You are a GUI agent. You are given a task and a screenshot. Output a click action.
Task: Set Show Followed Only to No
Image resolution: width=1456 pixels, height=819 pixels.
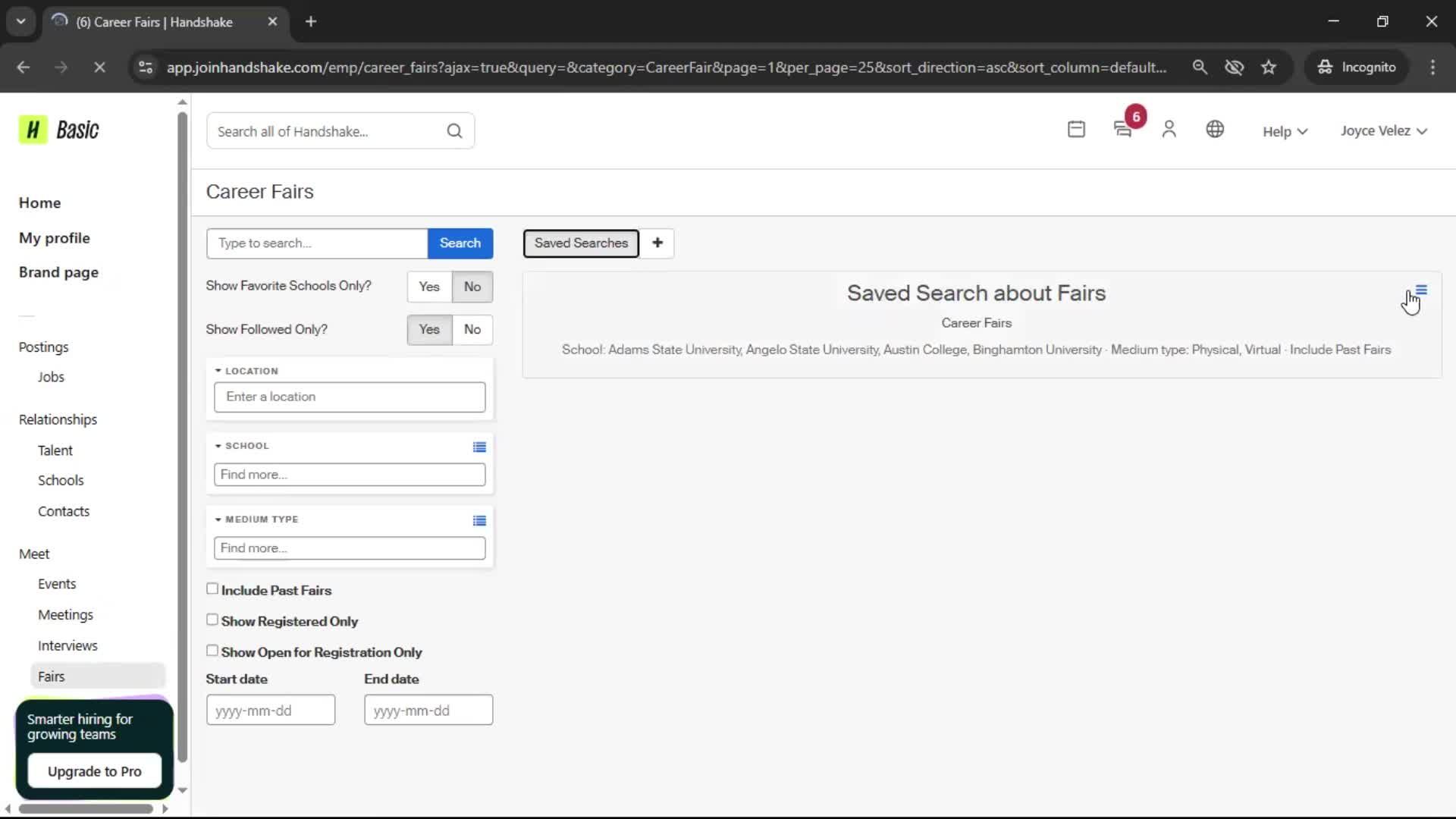[472, 330]
